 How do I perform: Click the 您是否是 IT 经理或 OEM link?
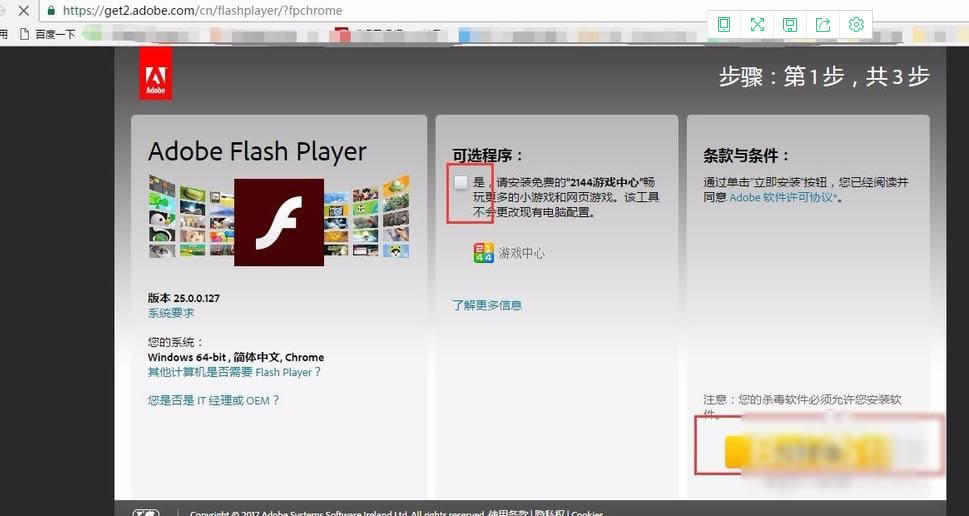213,400
